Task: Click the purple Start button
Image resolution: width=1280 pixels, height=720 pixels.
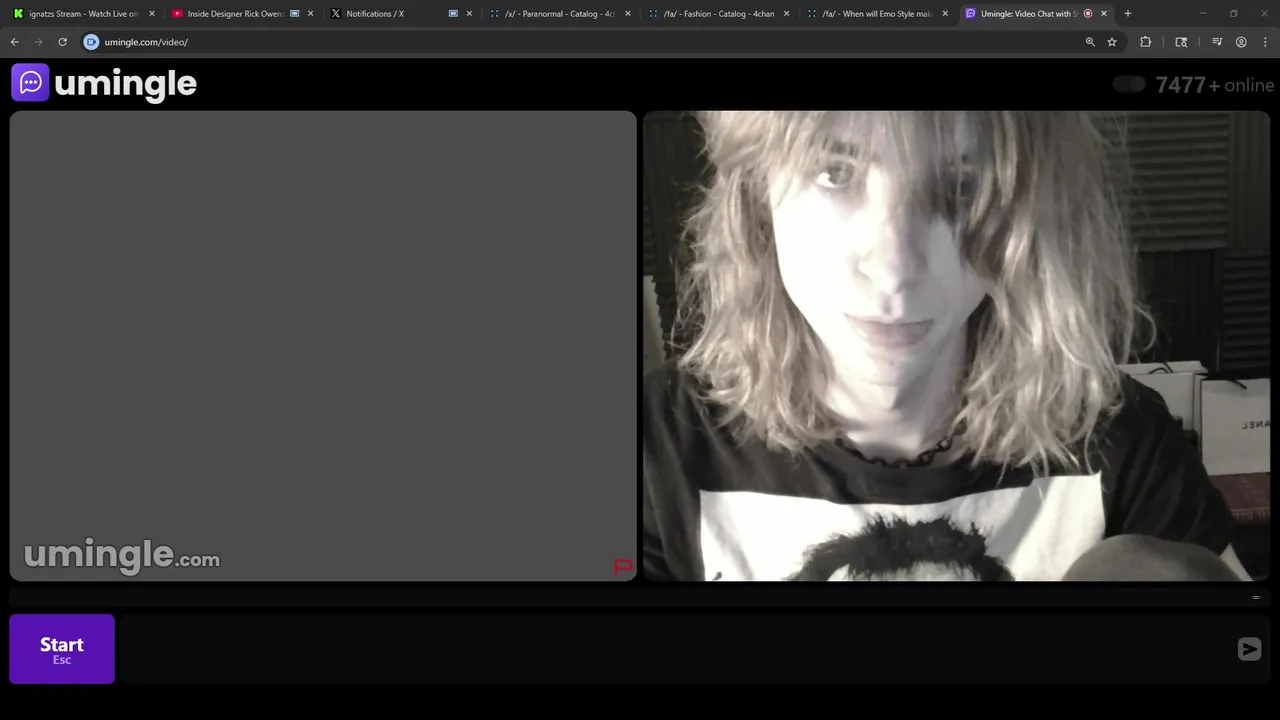Action: [62, 649]
